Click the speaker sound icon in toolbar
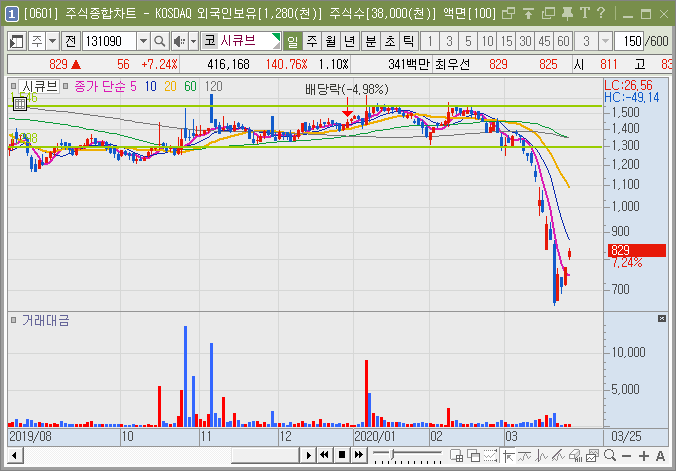This screenshot has width=676, height=471. [179, 41]
